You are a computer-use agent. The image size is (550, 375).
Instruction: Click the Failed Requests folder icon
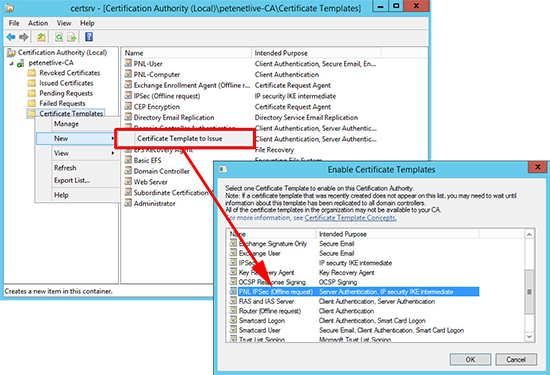click(x=32, y=103)
